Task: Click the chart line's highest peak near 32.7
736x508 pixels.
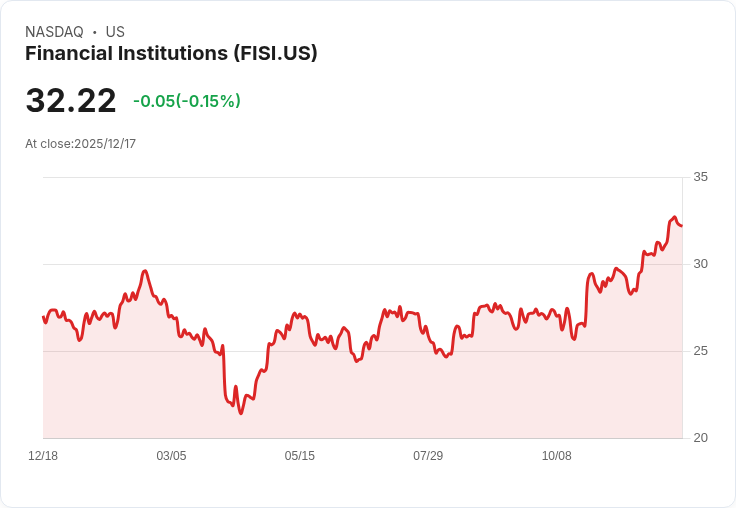Action: pos(674,217)
